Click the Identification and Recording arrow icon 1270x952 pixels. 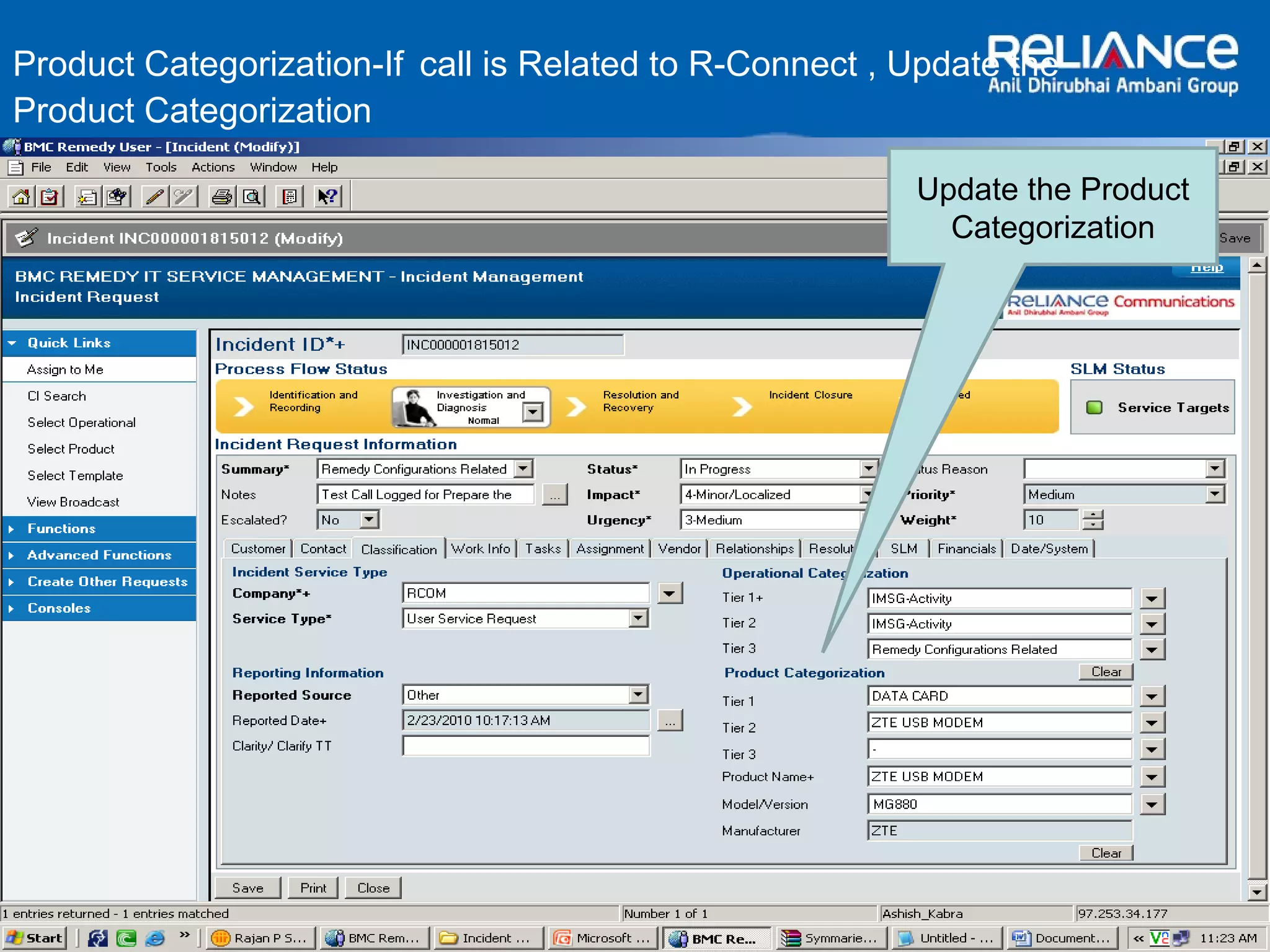(244, 407)
